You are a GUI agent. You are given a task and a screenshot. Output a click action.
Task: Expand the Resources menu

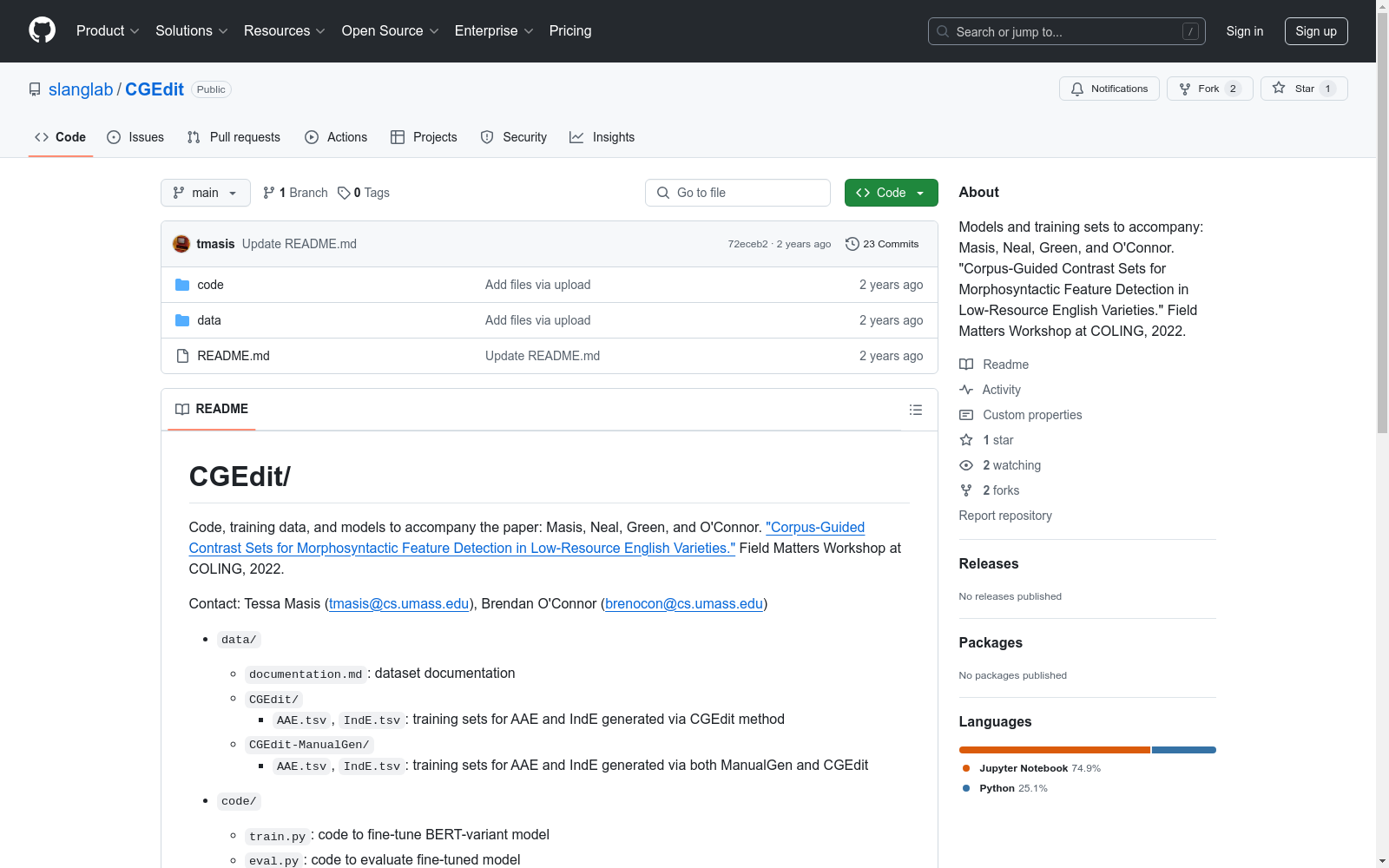[285, 30]
